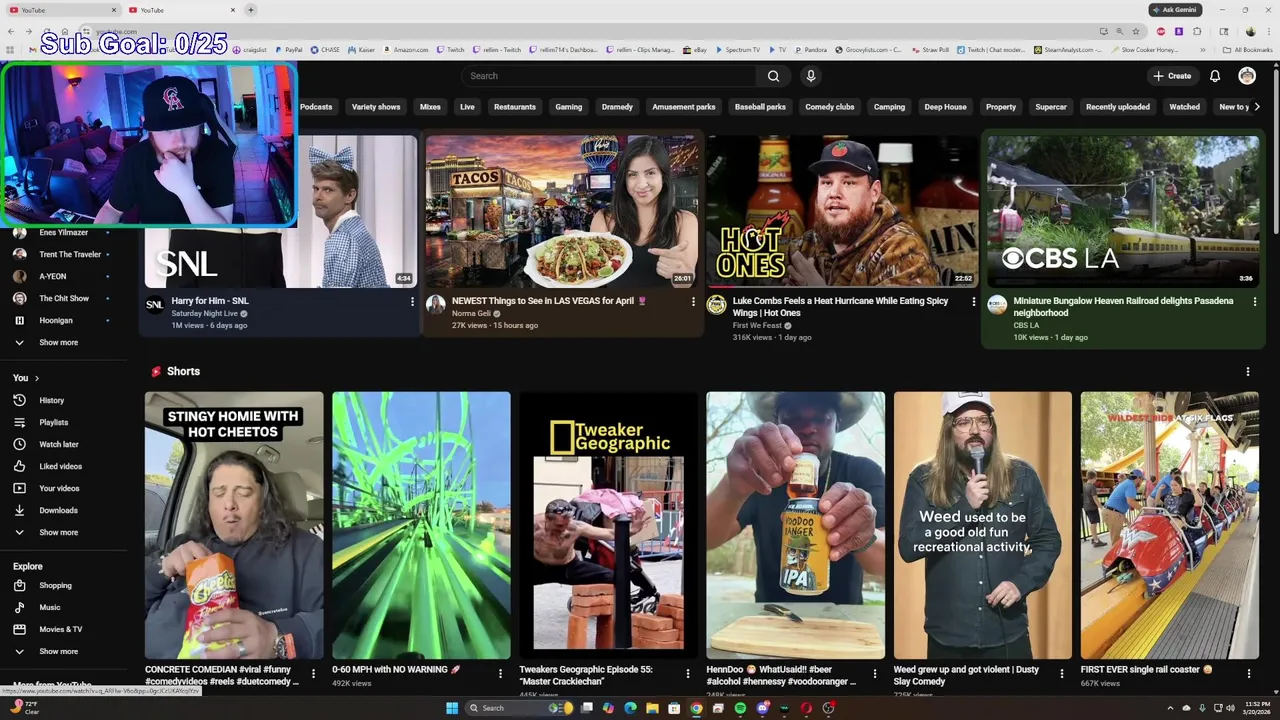1280x720 pixels.
Task: Expand Show more under subscriptions
Action: point(64,342)
